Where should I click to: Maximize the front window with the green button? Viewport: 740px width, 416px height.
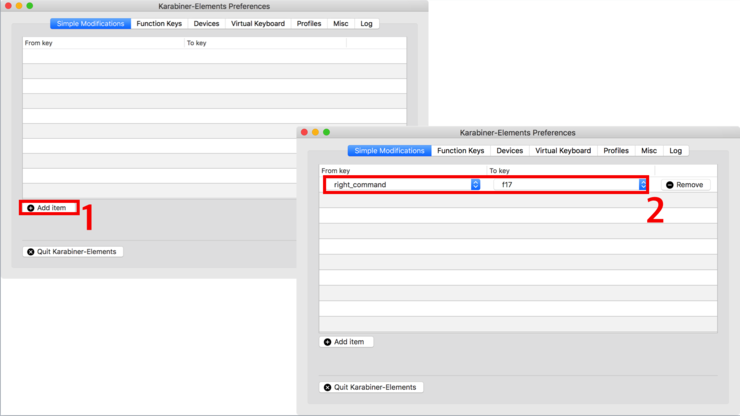[326, 132]
